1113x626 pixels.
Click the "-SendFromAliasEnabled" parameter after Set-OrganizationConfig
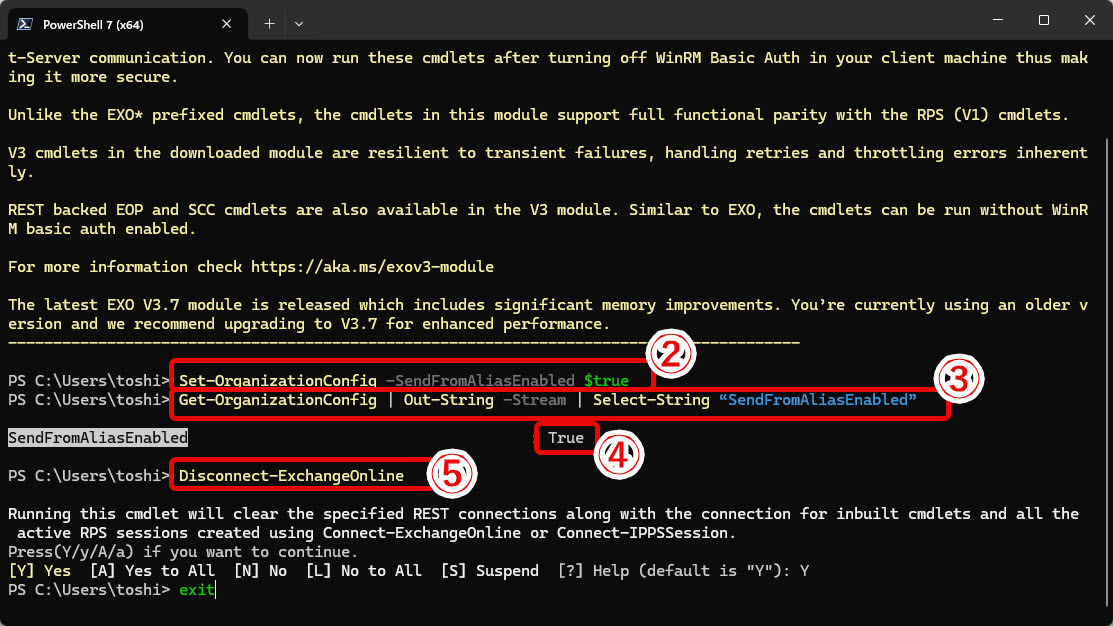(480, 380)
